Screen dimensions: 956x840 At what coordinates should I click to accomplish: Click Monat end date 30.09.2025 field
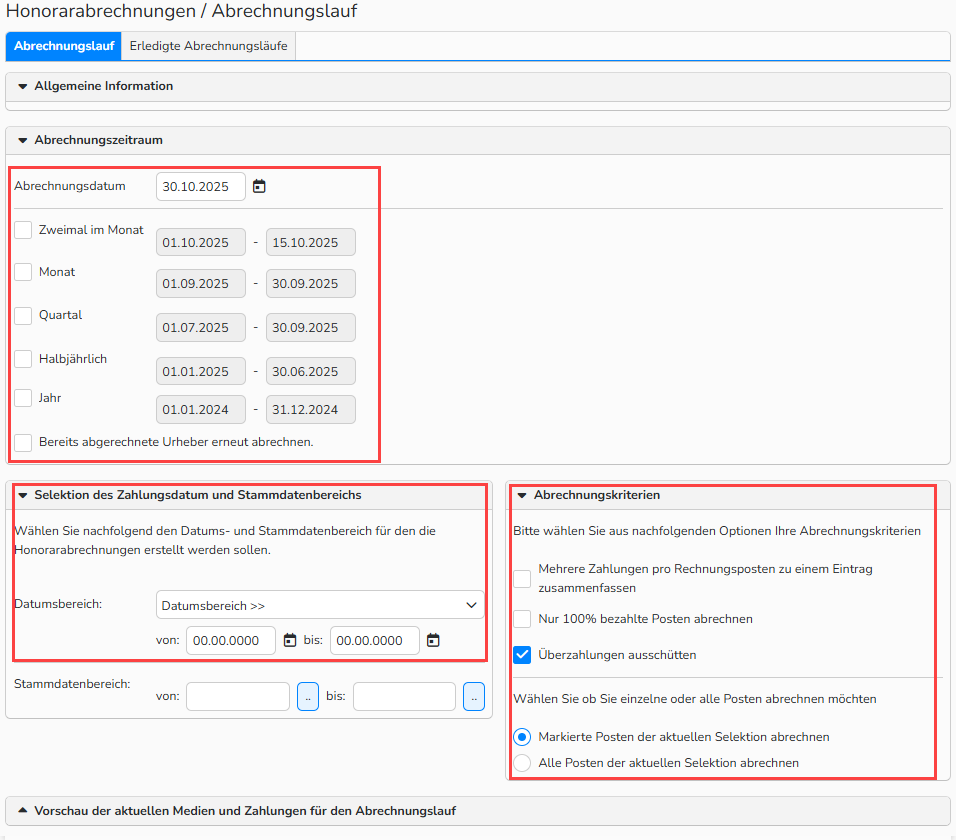click(311, 283)
